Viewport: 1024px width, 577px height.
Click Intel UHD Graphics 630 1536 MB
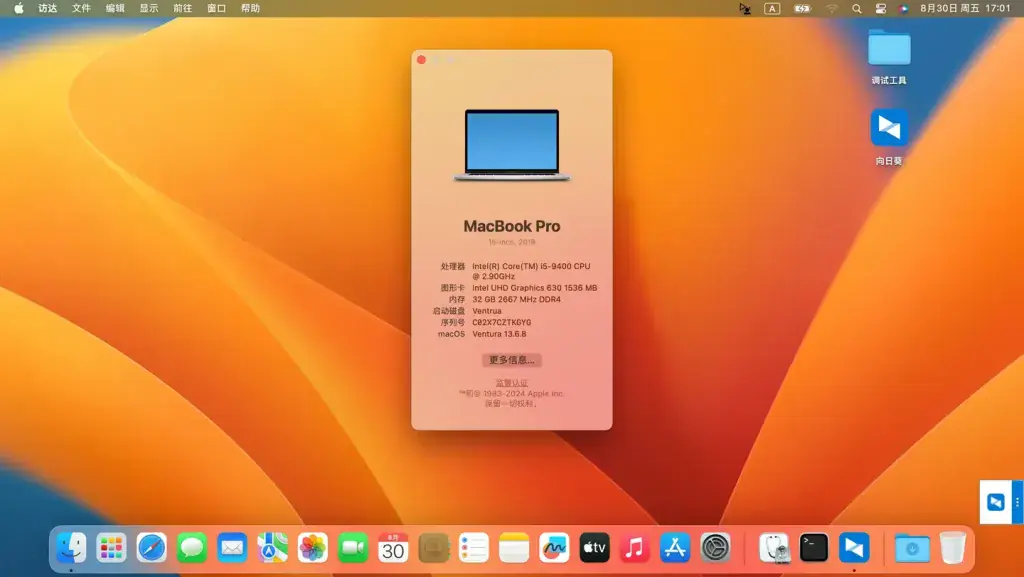(534, 288)
